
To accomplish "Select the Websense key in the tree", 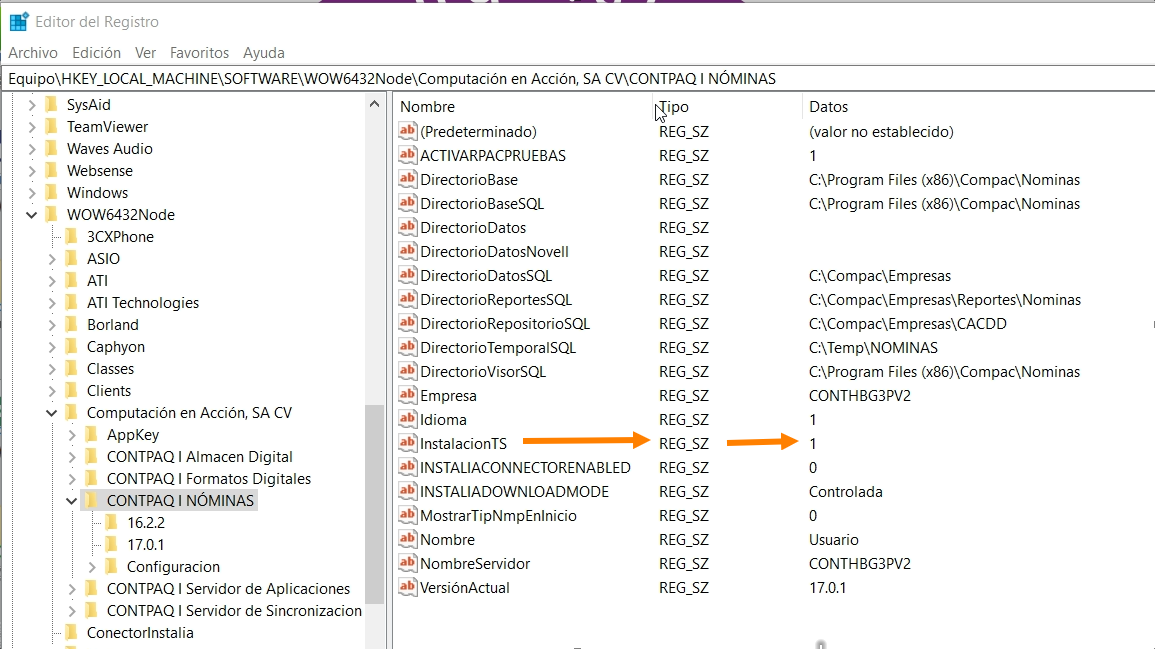I will coord(99,171).
